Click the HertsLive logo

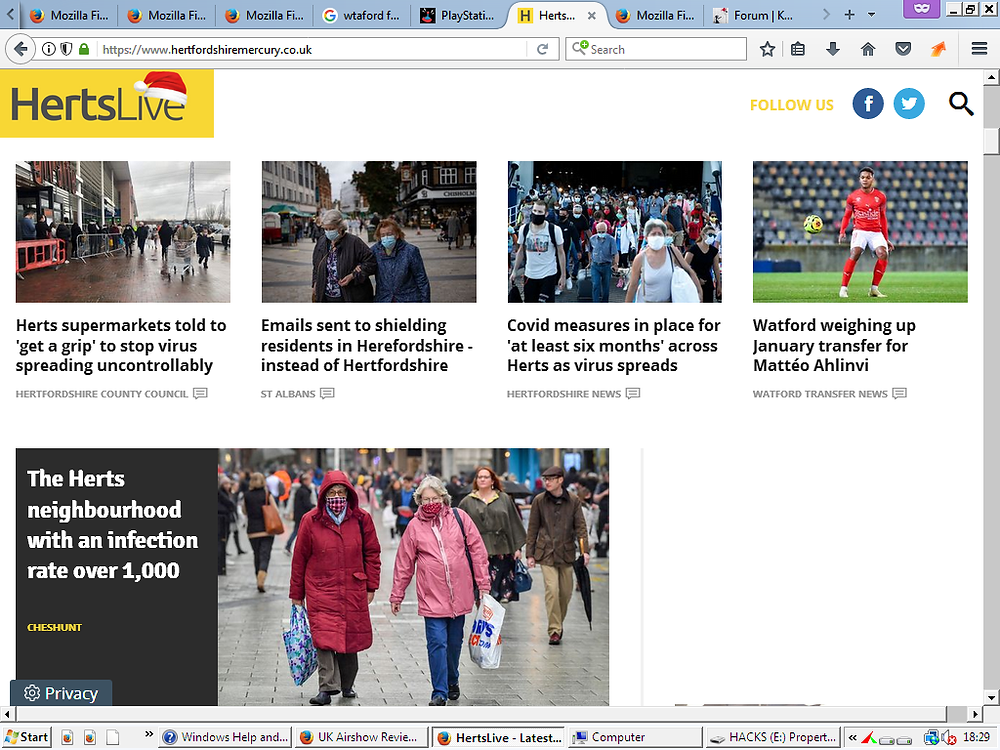[107, 103]
